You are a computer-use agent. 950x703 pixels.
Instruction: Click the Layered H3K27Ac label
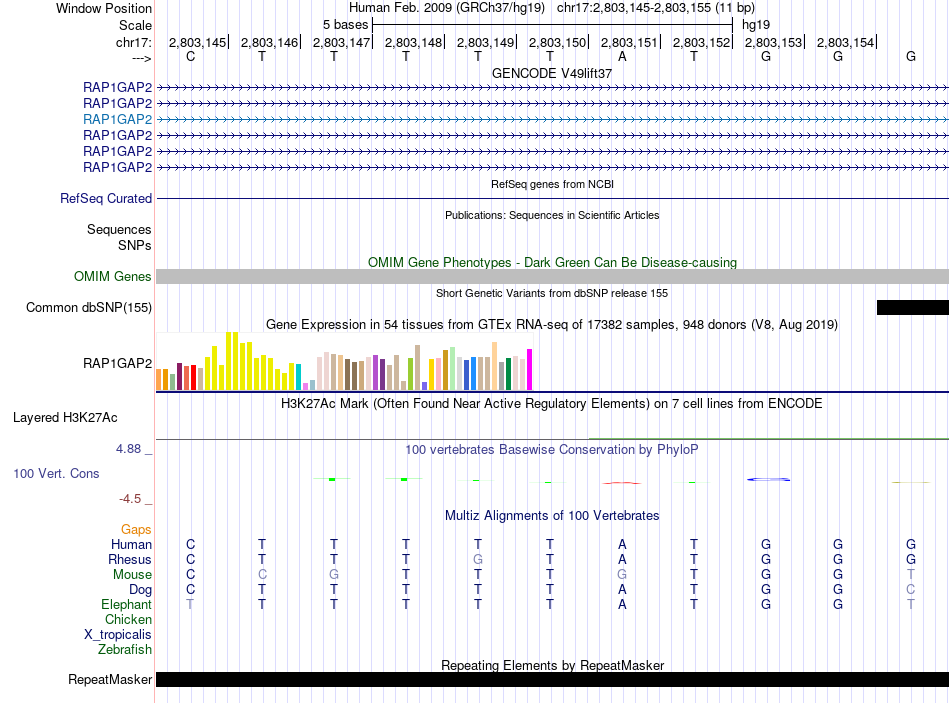tap(65, 418)
